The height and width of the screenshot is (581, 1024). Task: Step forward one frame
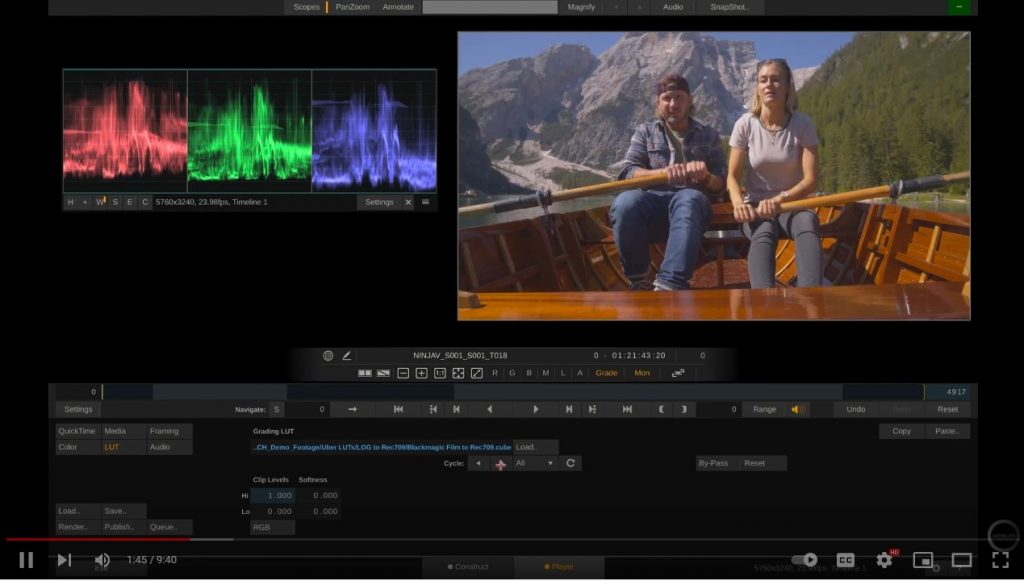(x=569, y=410)
